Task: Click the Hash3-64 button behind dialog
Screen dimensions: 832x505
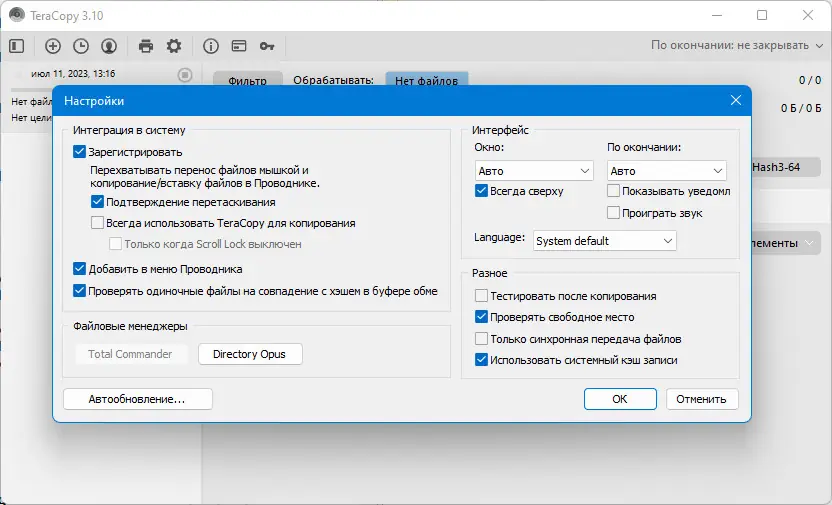Action: 786,167
